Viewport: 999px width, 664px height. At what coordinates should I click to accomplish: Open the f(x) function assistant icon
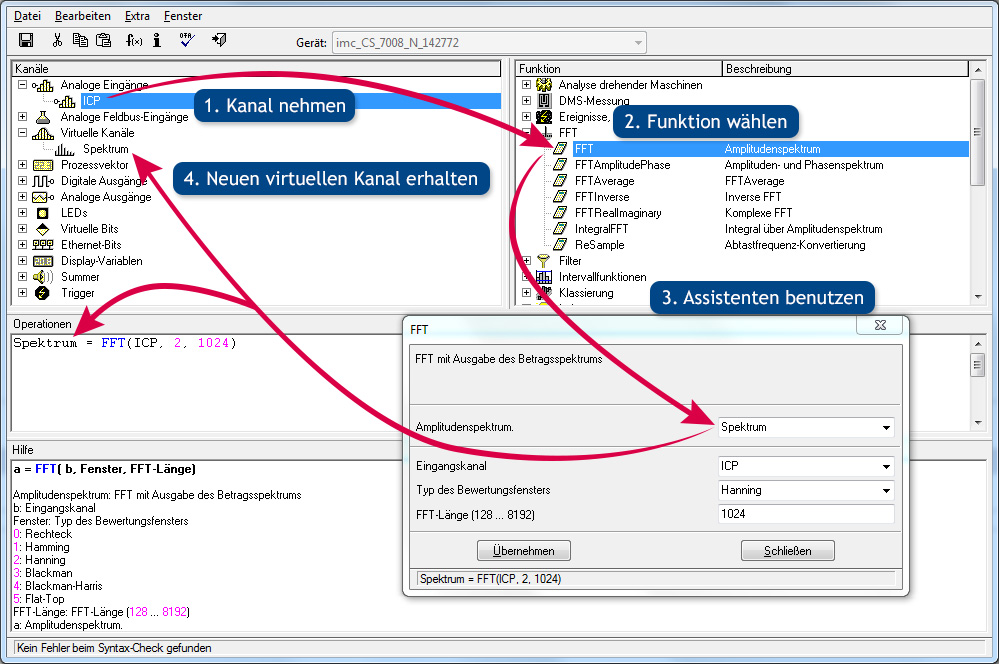[133, 41]
